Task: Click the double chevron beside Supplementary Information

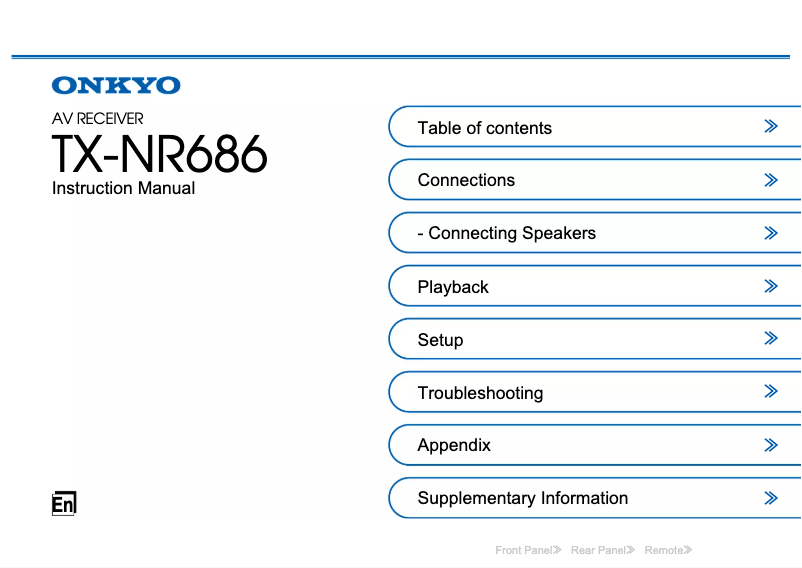Action: (770, 498)
